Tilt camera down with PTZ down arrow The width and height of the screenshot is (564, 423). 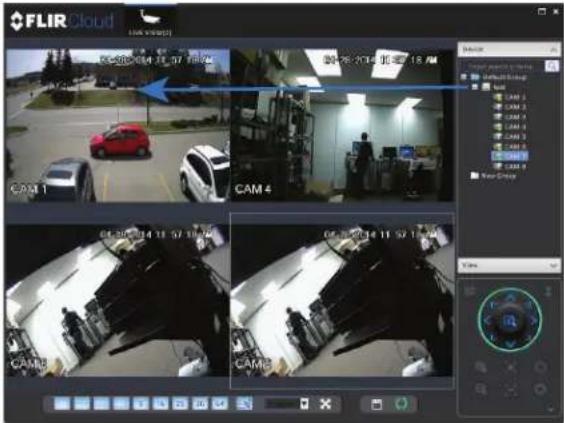click(x=510, y=344)
